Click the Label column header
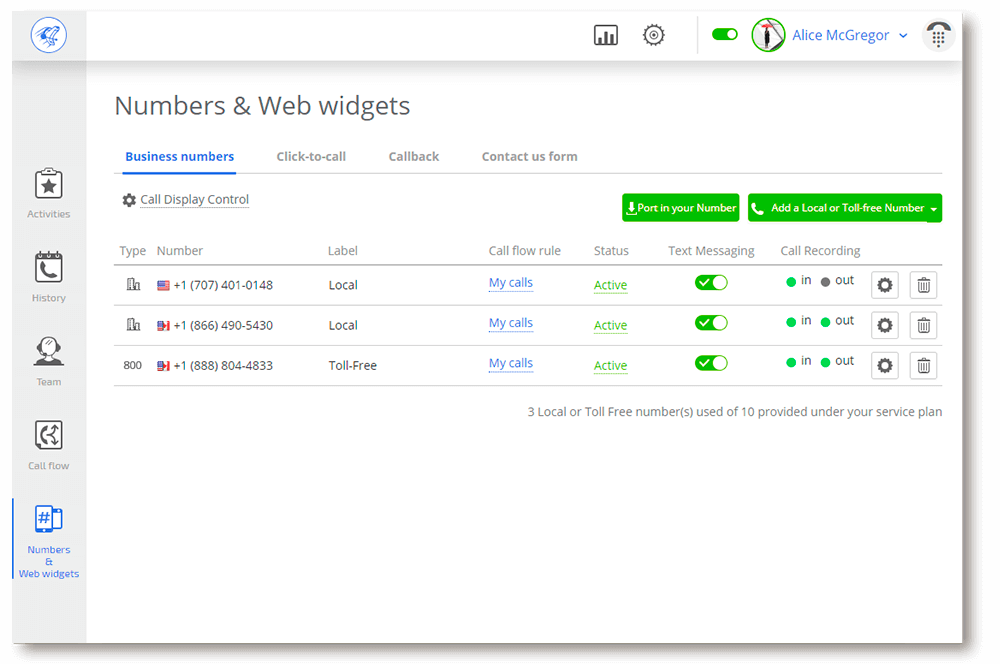The height and width of the screenshot is (664, 1000). click(342, 251)
